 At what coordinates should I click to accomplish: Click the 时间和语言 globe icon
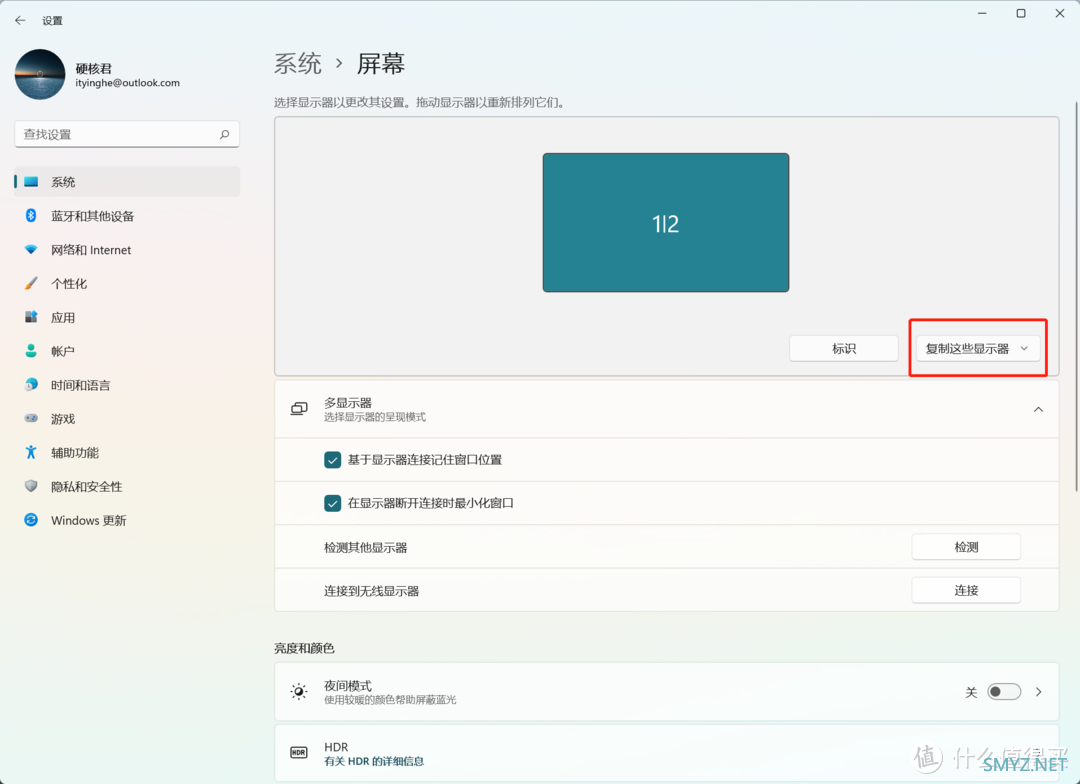tap(31, 384)
